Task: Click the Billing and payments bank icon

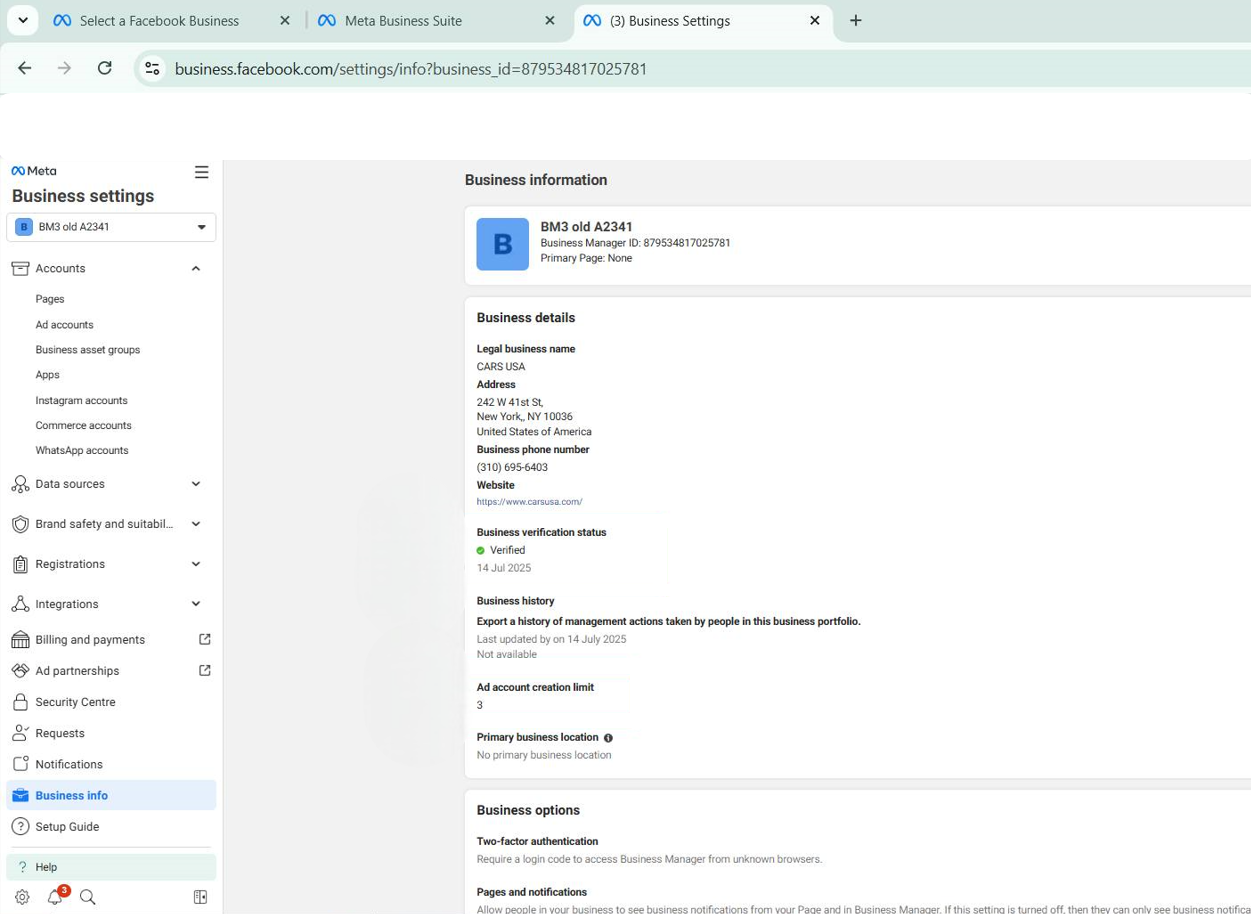Action: pyautogui.click(x=20, y=640)
